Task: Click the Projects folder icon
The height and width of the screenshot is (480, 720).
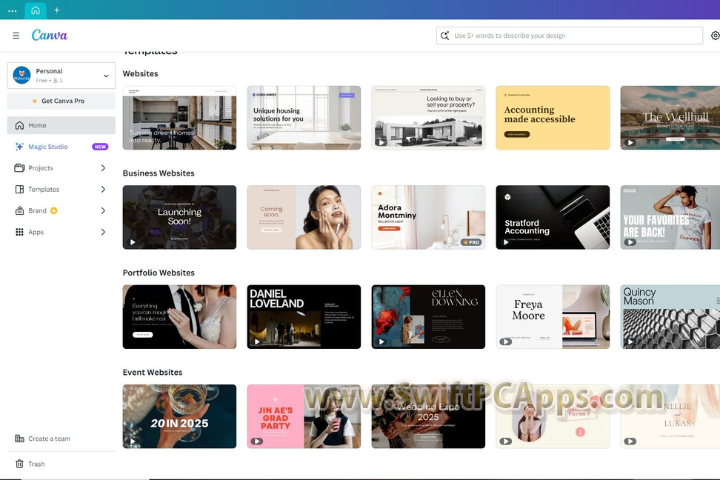Action: 19,168
